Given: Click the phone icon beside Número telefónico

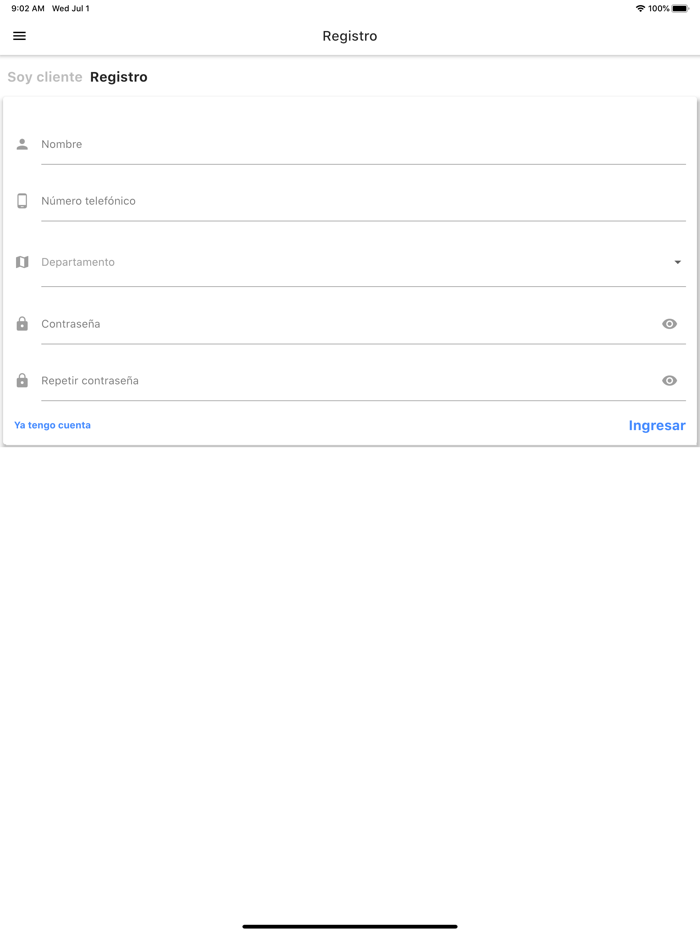Looking at the screenshot, I should 22,201.
